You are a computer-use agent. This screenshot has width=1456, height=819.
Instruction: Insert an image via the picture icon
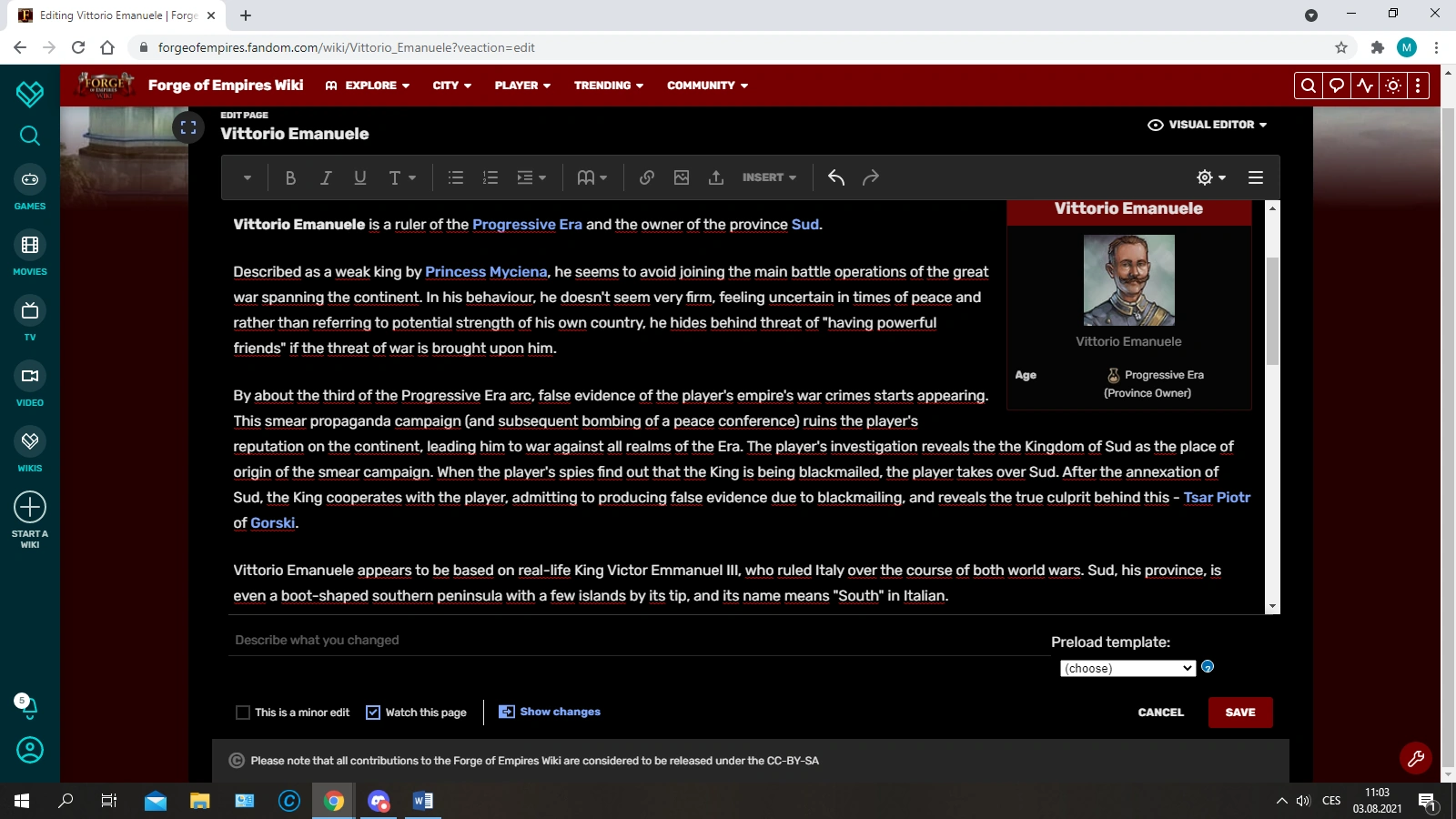(682, 177)
